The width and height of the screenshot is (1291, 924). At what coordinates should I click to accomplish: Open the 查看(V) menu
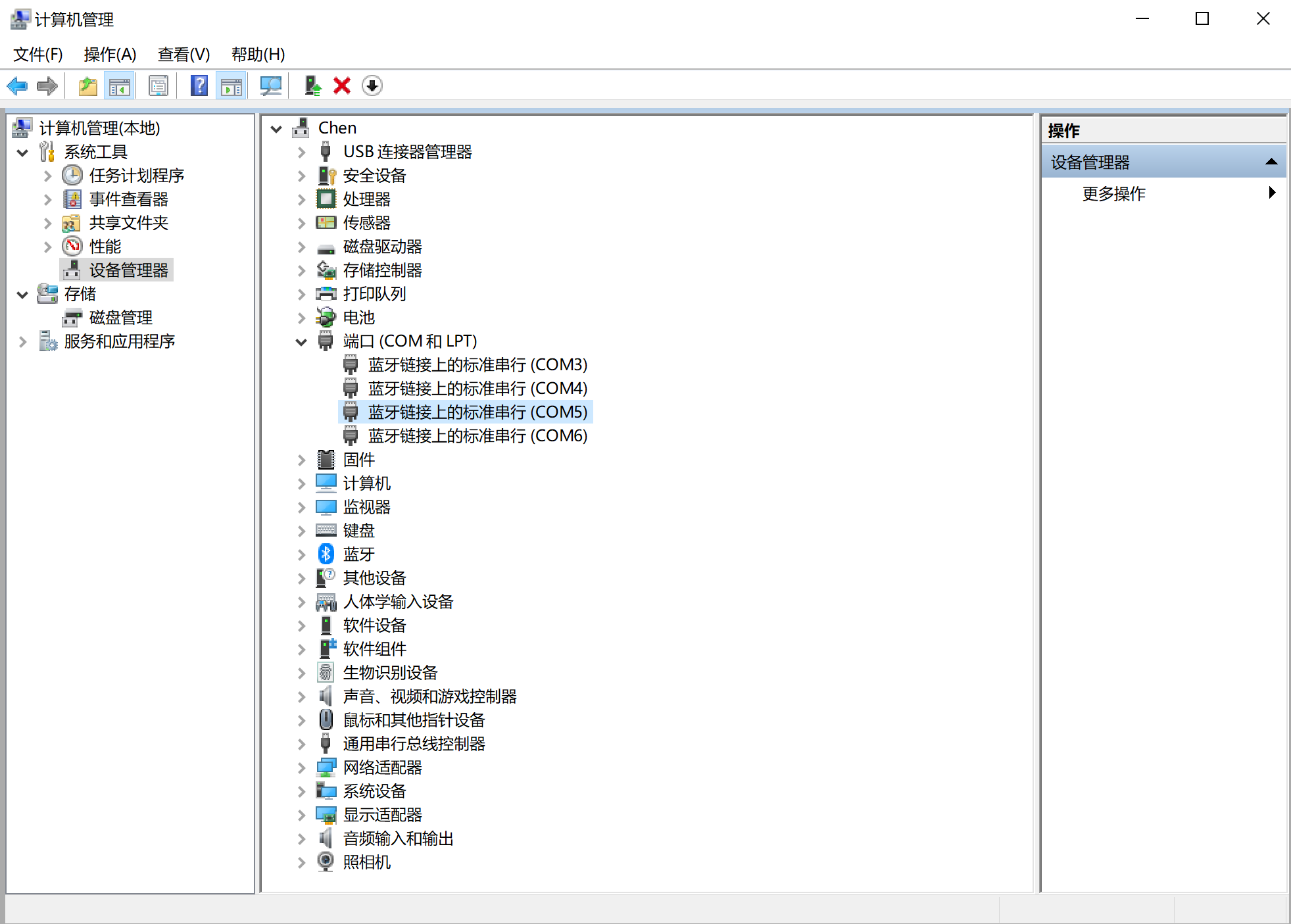183,55
